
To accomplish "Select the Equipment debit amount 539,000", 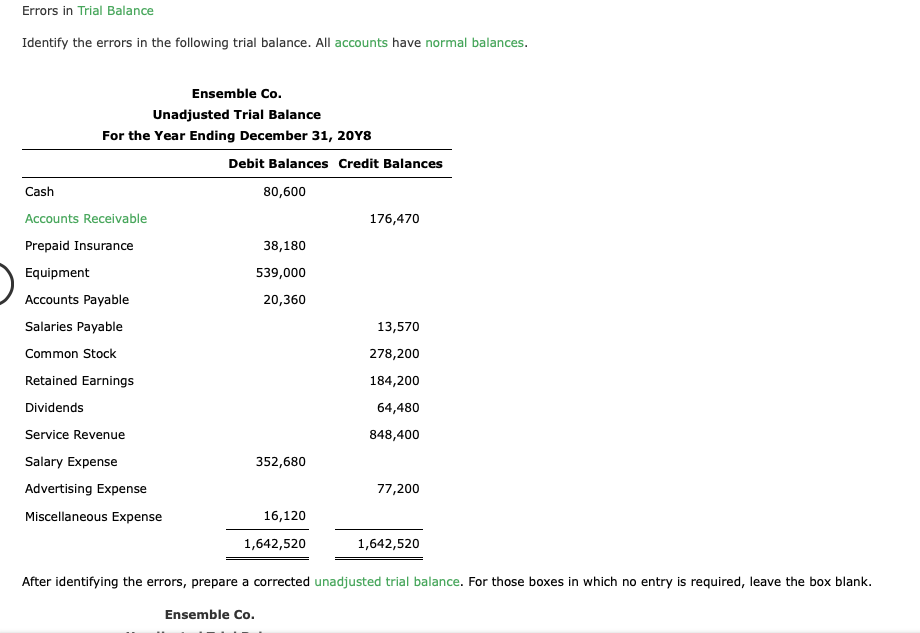I will pos(283,272).
